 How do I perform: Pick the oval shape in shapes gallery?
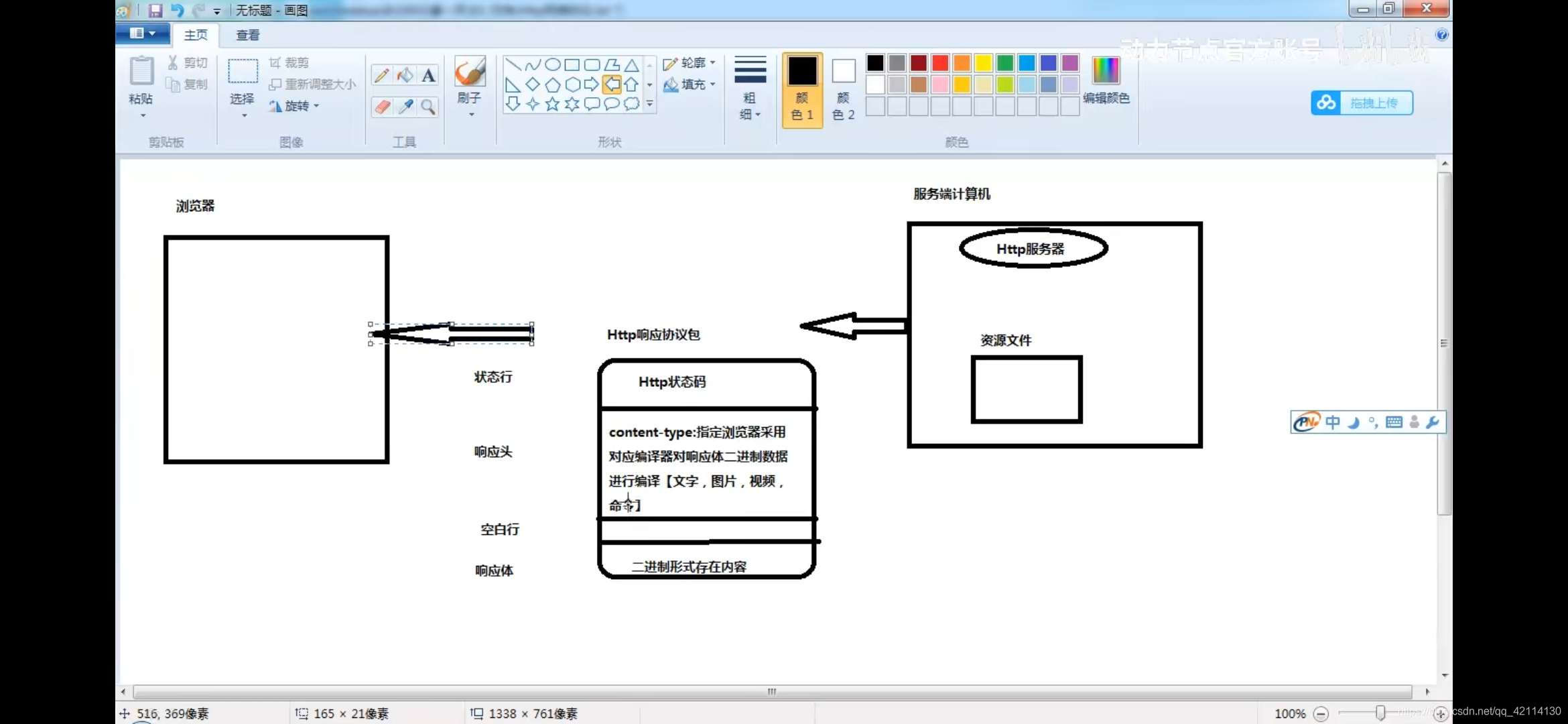point(552,65)
